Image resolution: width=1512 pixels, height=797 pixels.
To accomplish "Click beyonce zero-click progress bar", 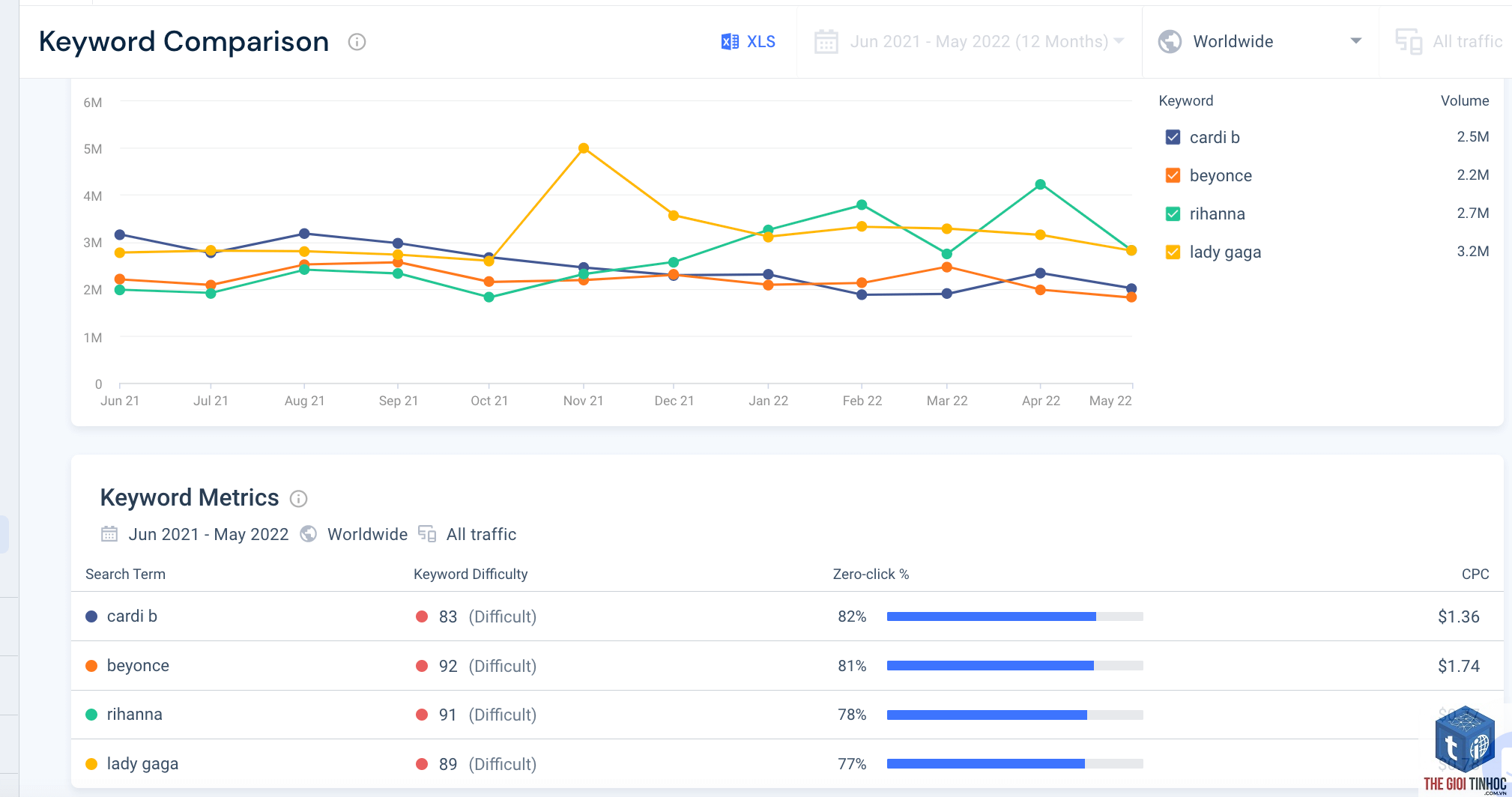I will pyautogui.click(x=1014, y=666).
